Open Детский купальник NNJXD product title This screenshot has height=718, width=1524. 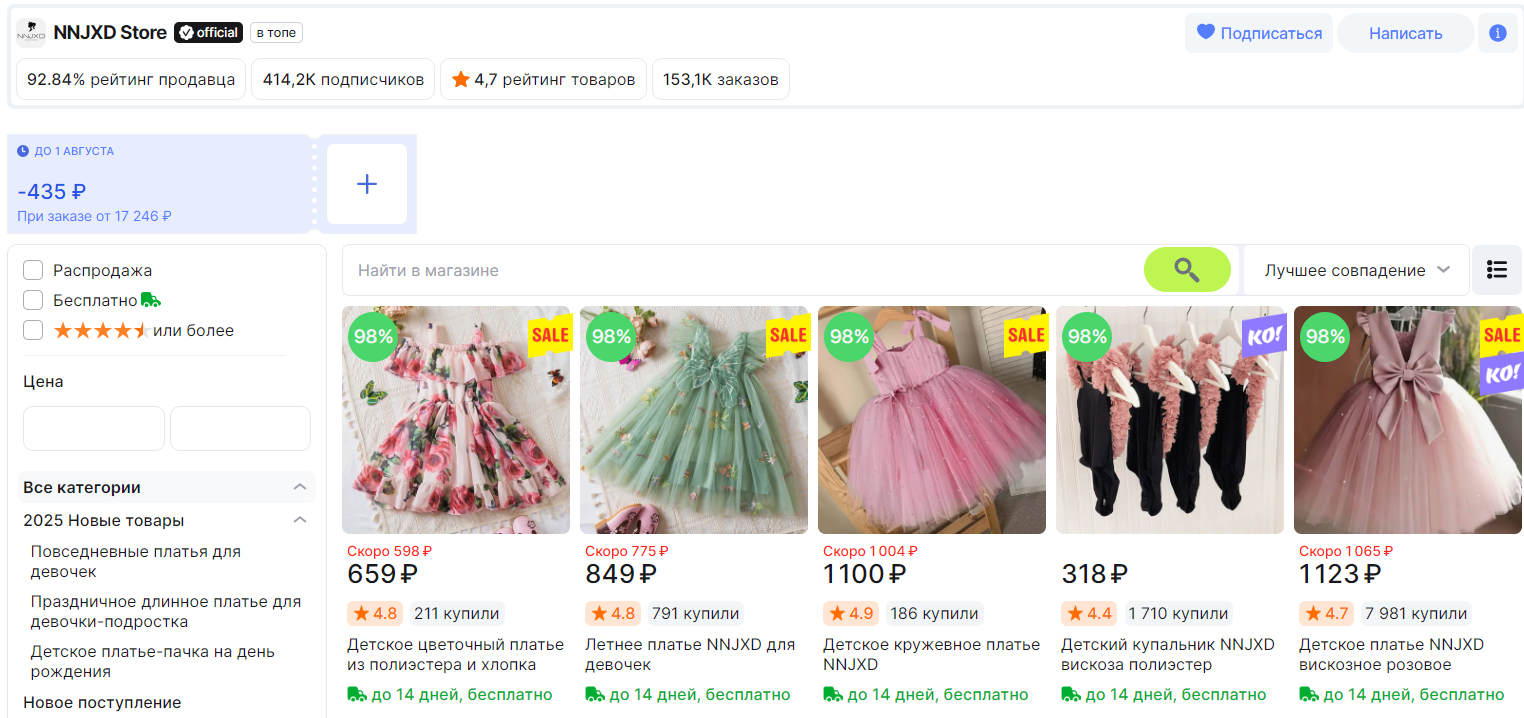[1168, 654]
